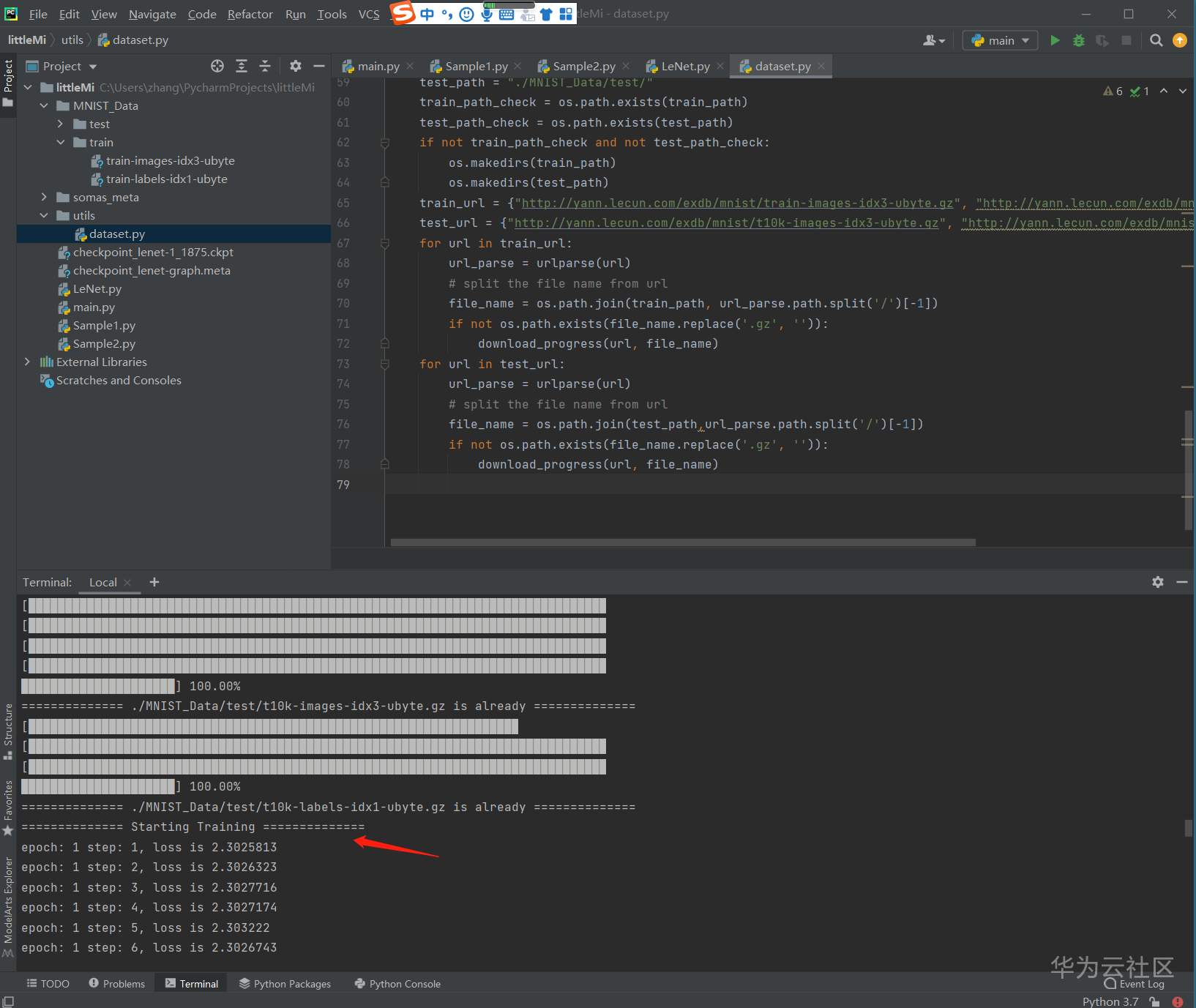Run the main configuration with green play button
Image resolution: width=1196 pixels, height=1008 pixels.
(1055, 40)
